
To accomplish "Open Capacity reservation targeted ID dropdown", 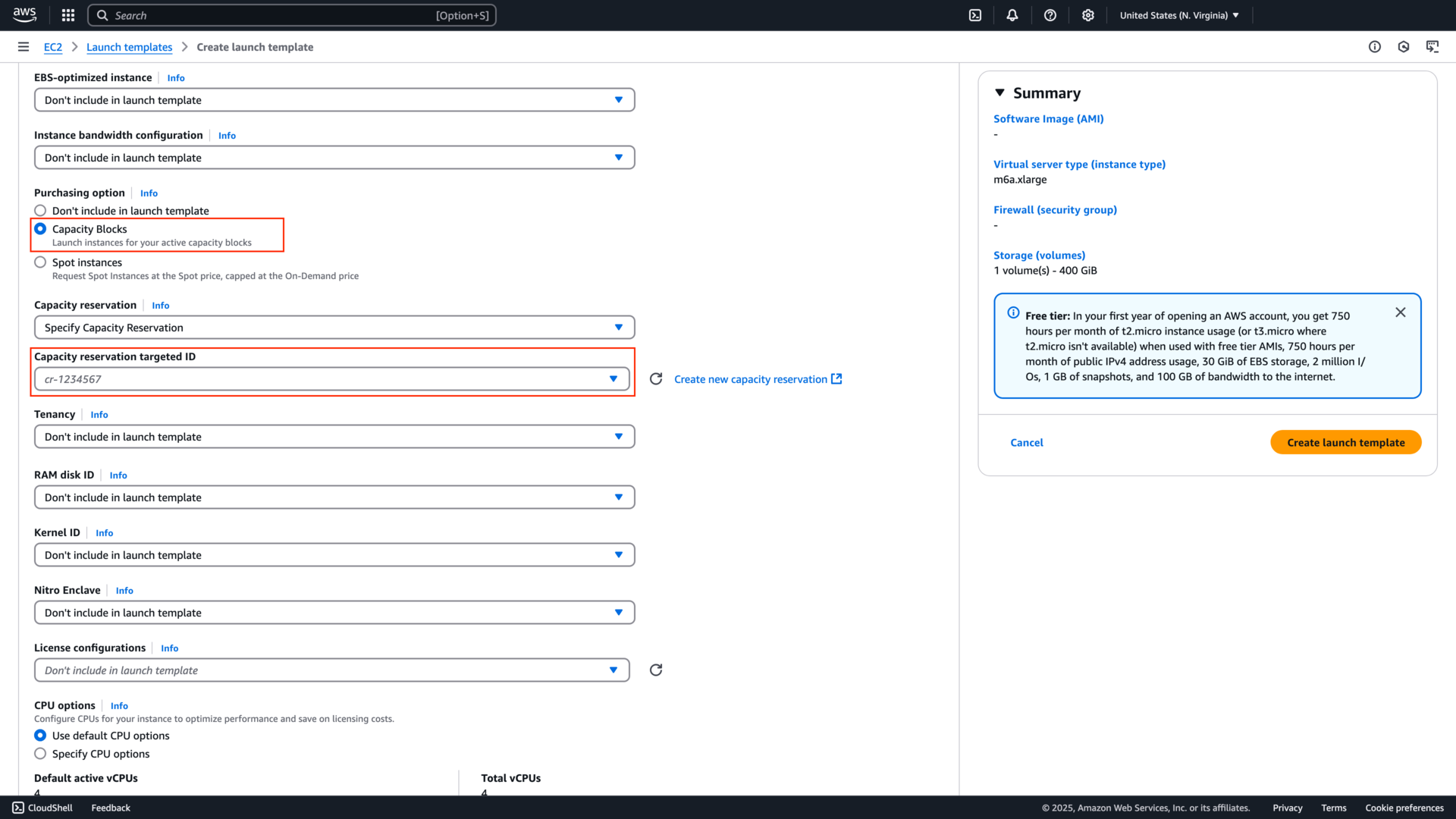I will (332, 379).
